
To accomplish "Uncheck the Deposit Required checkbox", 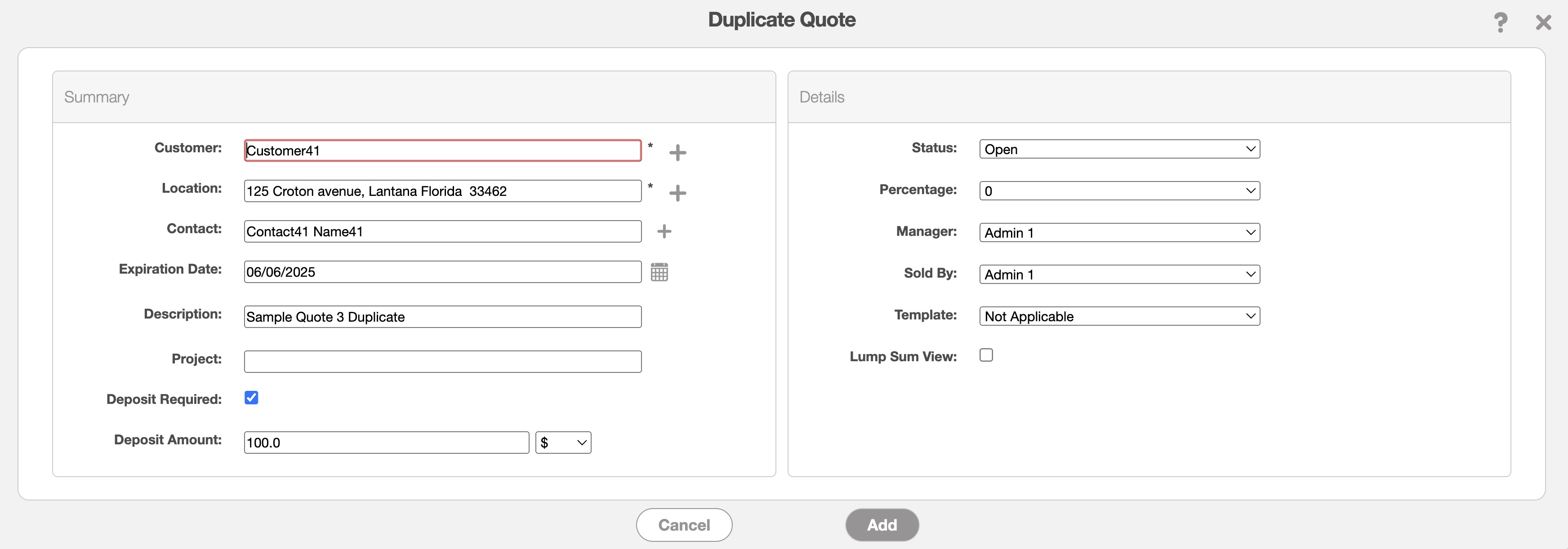I will coord(251,398).
